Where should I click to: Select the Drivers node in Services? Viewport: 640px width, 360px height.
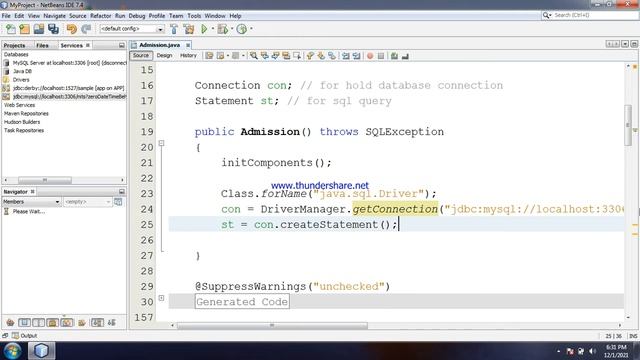point(21,80)
